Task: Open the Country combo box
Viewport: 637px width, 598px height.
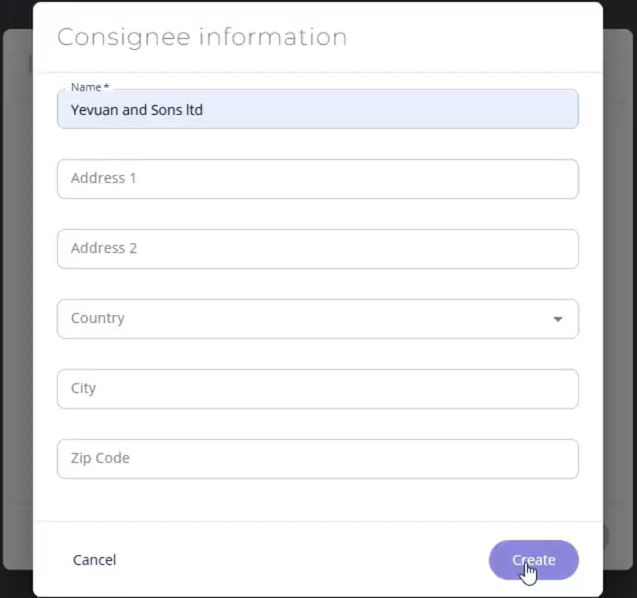Action: tap(318, 319)
